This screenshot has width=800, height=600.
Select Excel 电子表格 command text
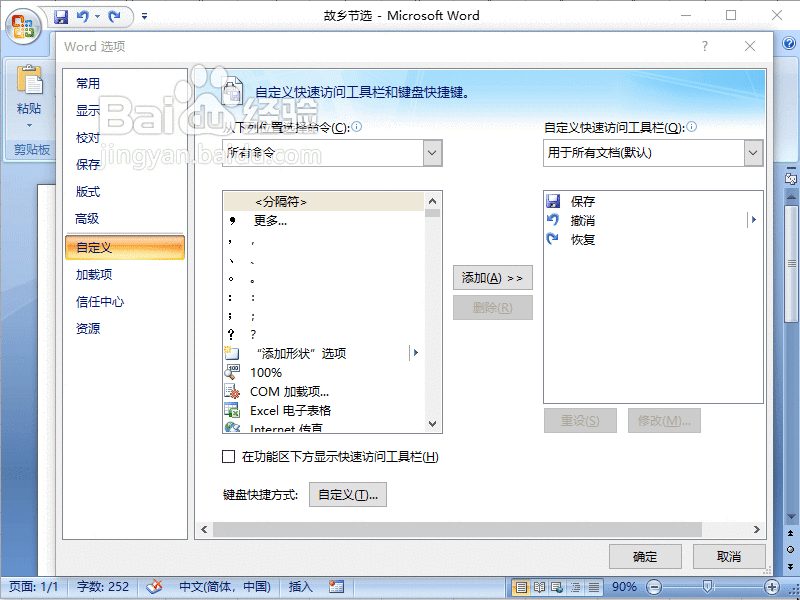pyautogui.click(x=290, y=411)
